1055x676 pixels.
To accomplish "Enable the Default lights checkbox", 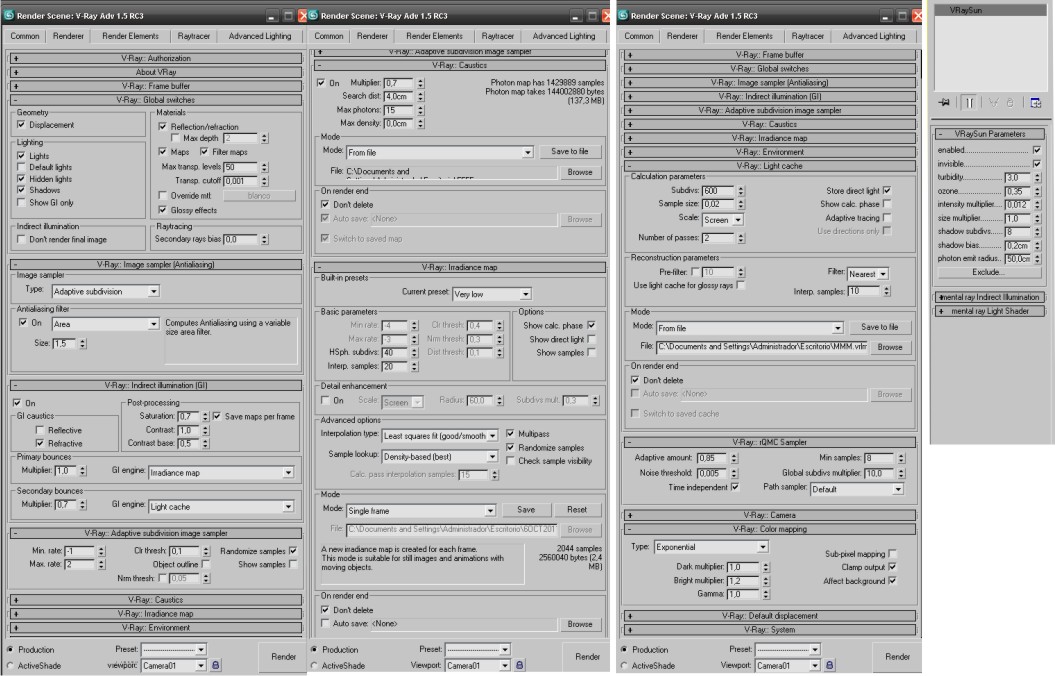I will [22, 167].
